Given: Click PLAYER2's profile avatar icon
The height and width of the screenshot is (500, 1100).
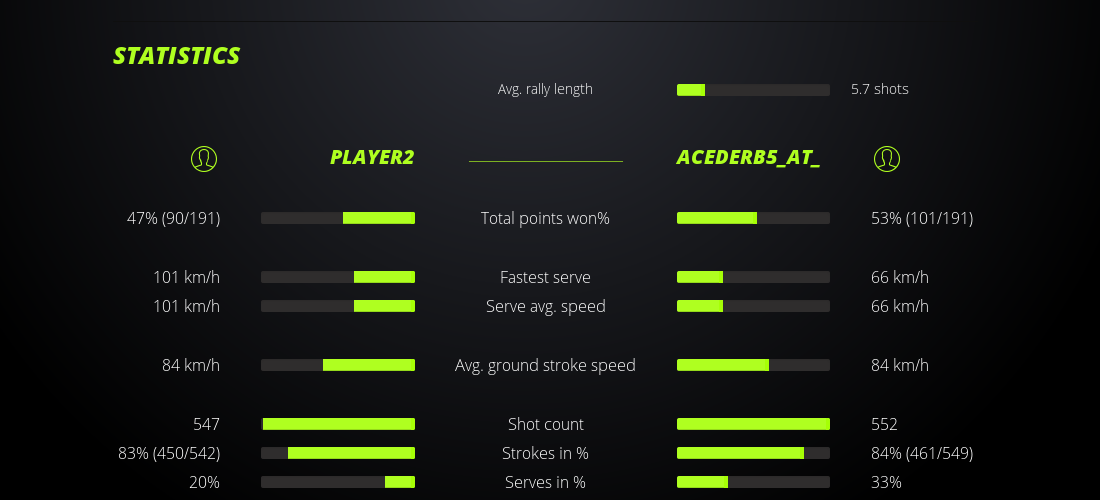Looking at the screenshot, I should 203,158.
